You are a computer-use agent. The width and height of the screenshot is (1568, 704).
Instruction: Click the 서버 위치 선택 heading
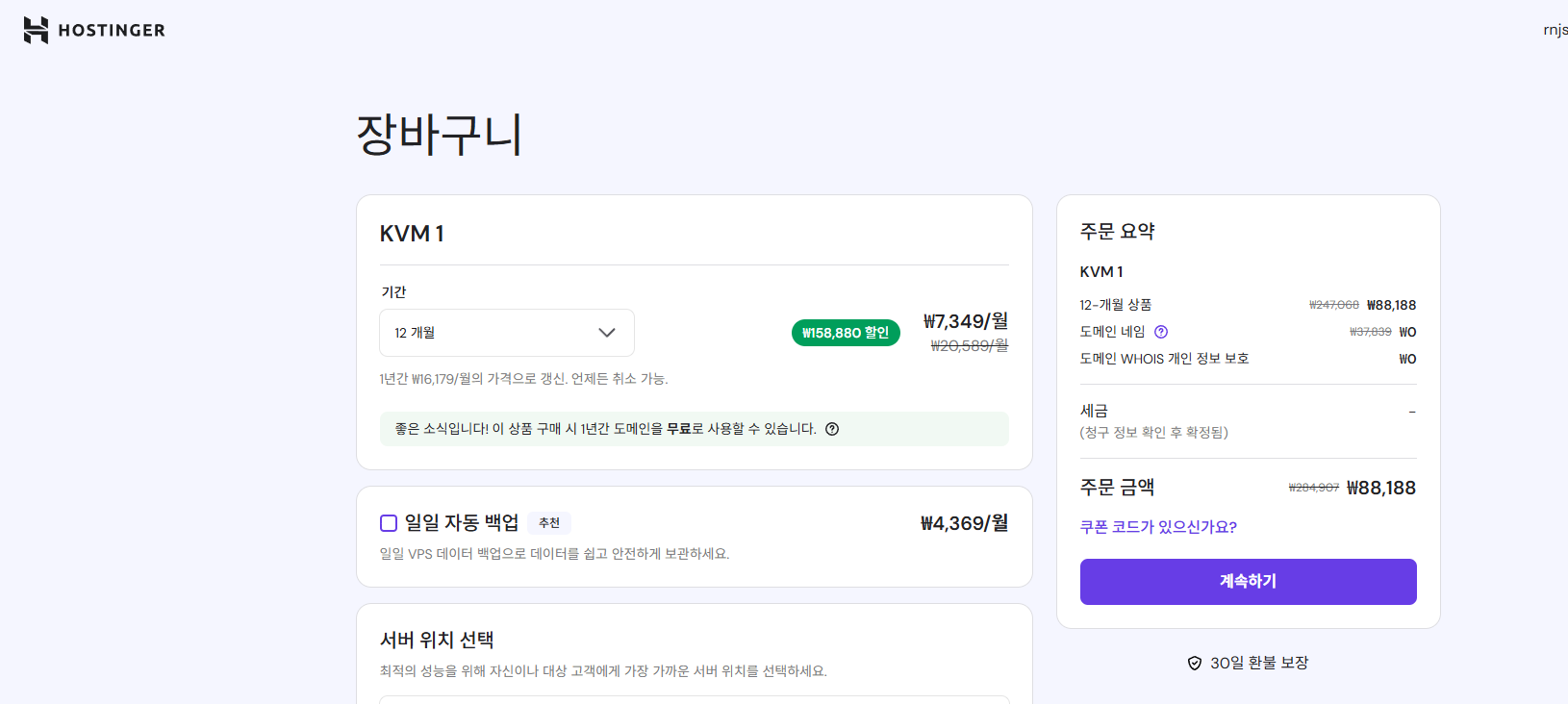click(x=437, y=640)
